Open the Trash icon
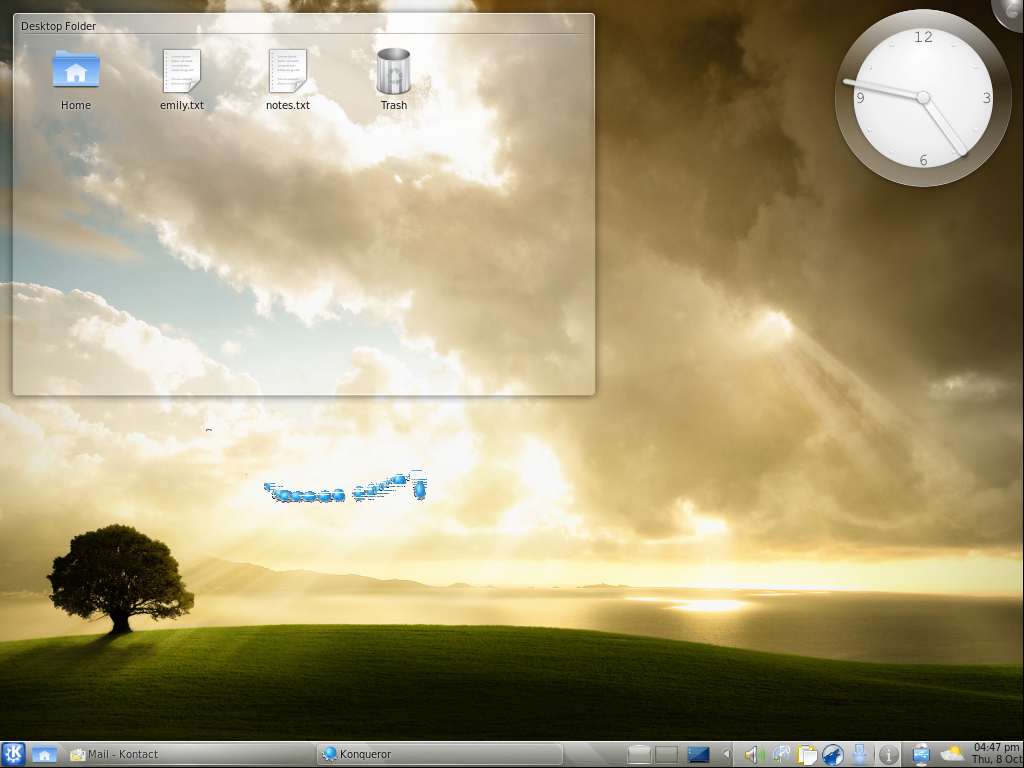Screen dimensions: 1024x768 click(x=394, y=70)
